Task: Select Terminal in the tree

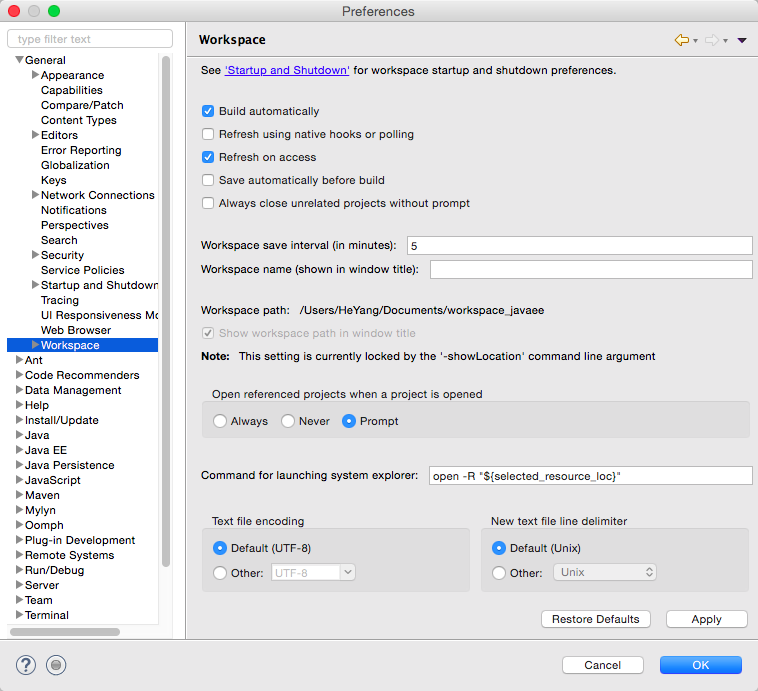Action: (47, 615)
